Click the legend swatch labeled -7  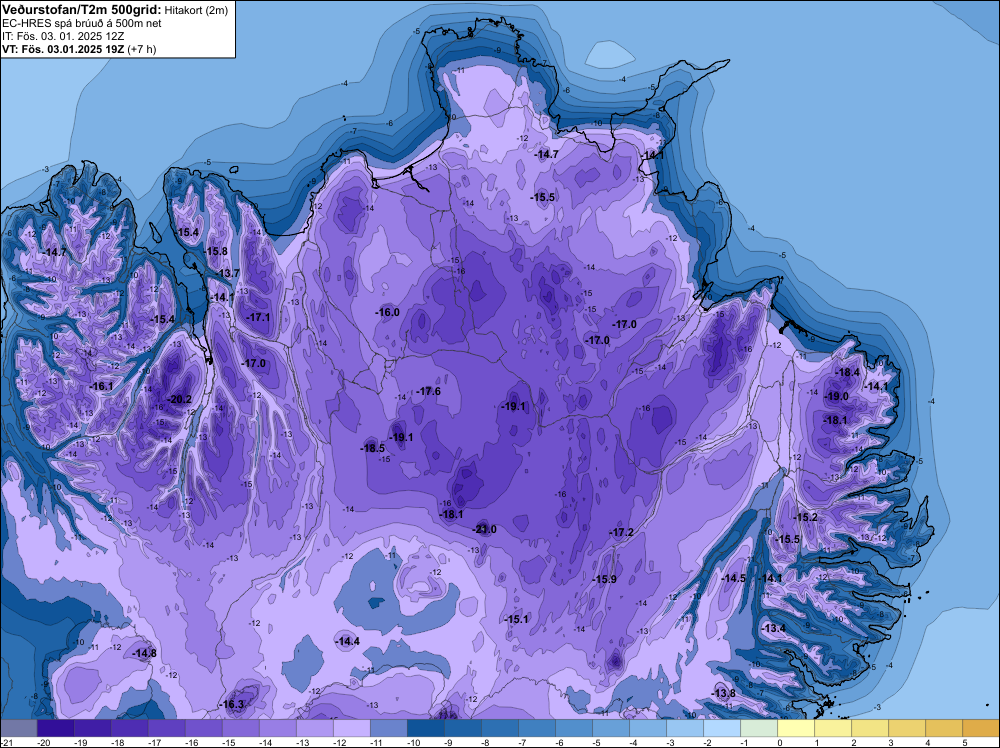(x=536, y=728)
